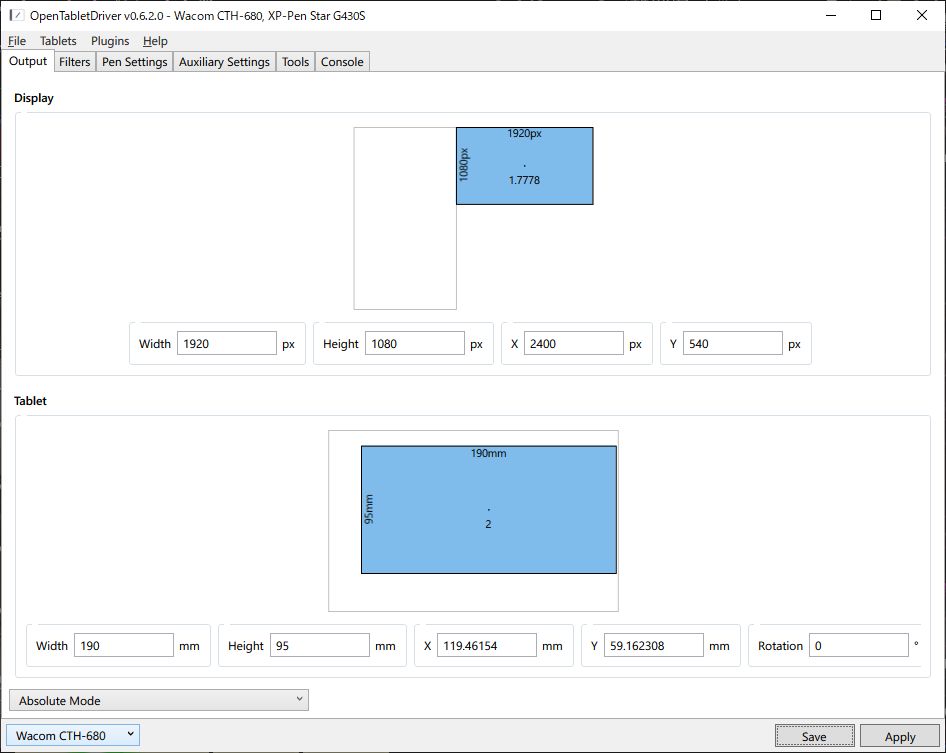
Task: Open the Plugins menu
Action: click(110, 41)
